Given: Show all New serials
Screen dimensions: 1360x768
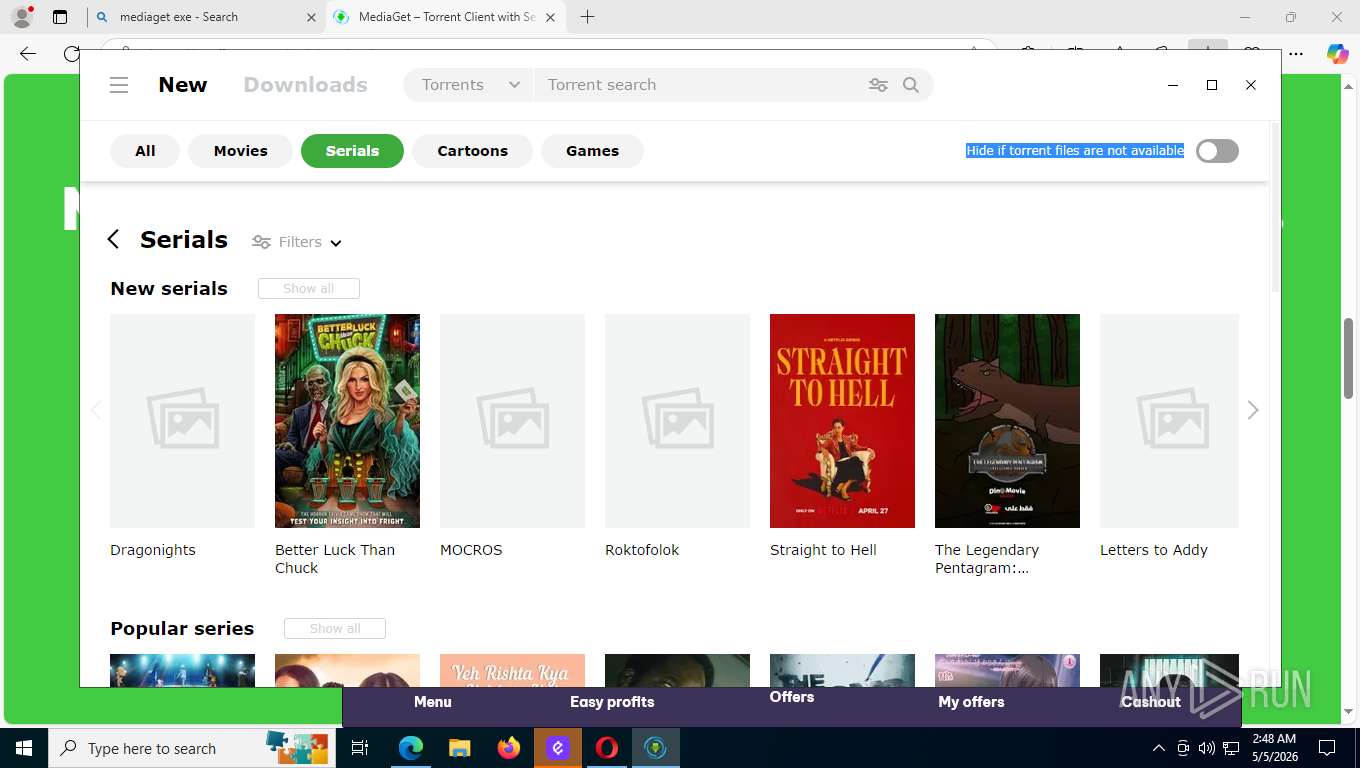Looking at the screenshot, I should click(x=308, y=288).
